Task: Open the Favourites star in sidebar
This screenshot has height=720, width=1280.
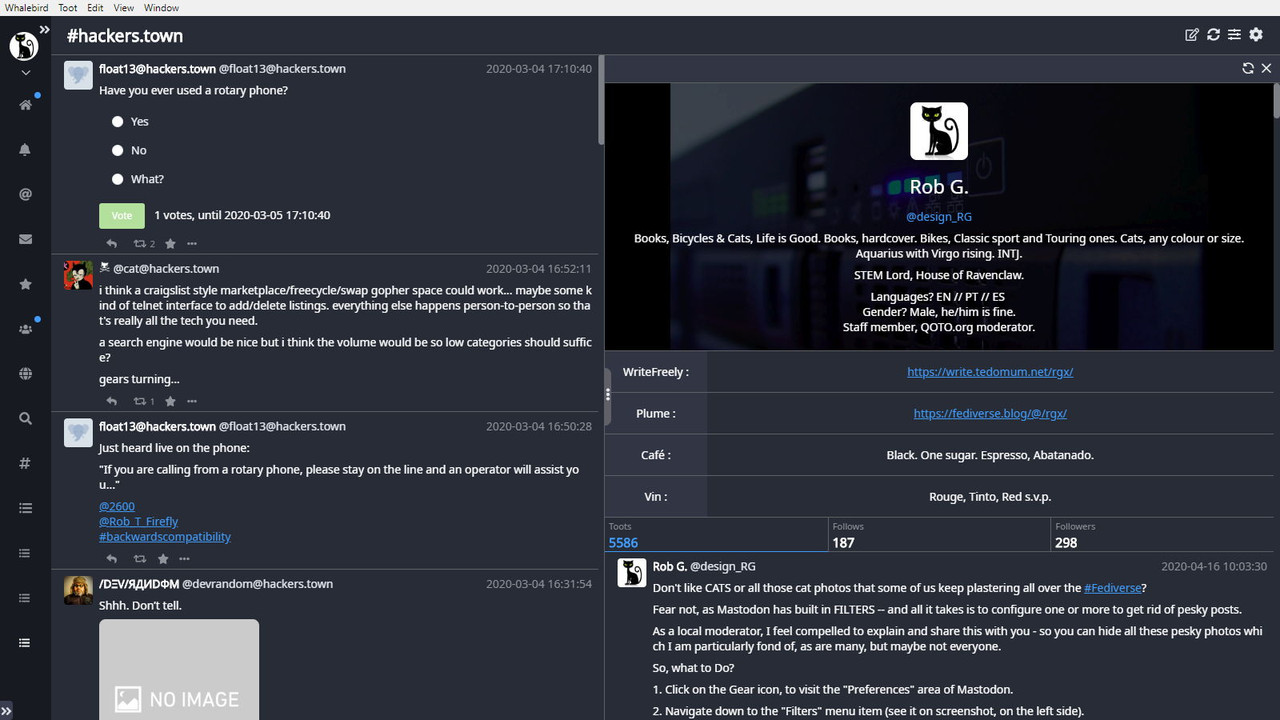Action: [25, 284]
